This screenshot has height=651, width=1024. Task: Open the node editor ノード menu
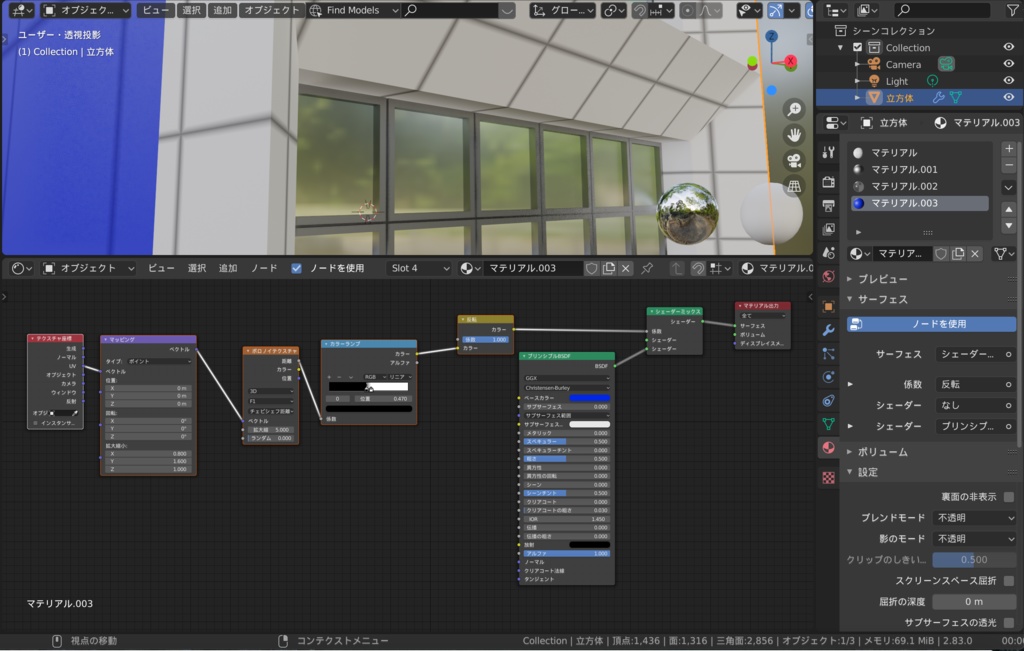click(264, 268)
